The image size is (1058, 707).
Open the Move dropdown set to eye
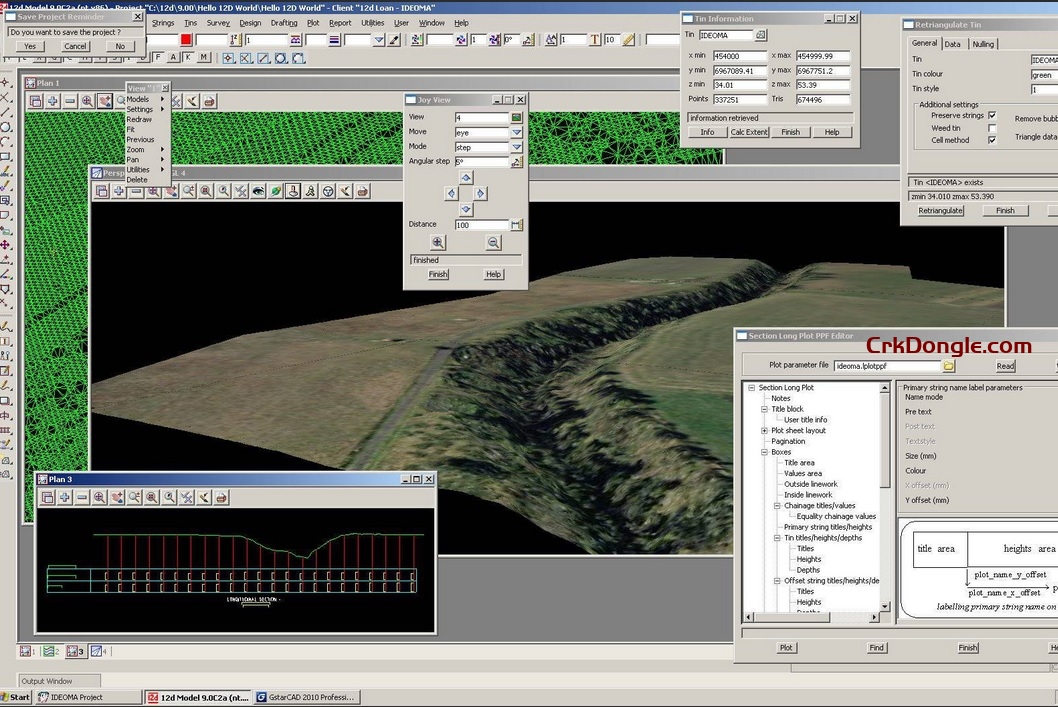(x=516, y=132)
